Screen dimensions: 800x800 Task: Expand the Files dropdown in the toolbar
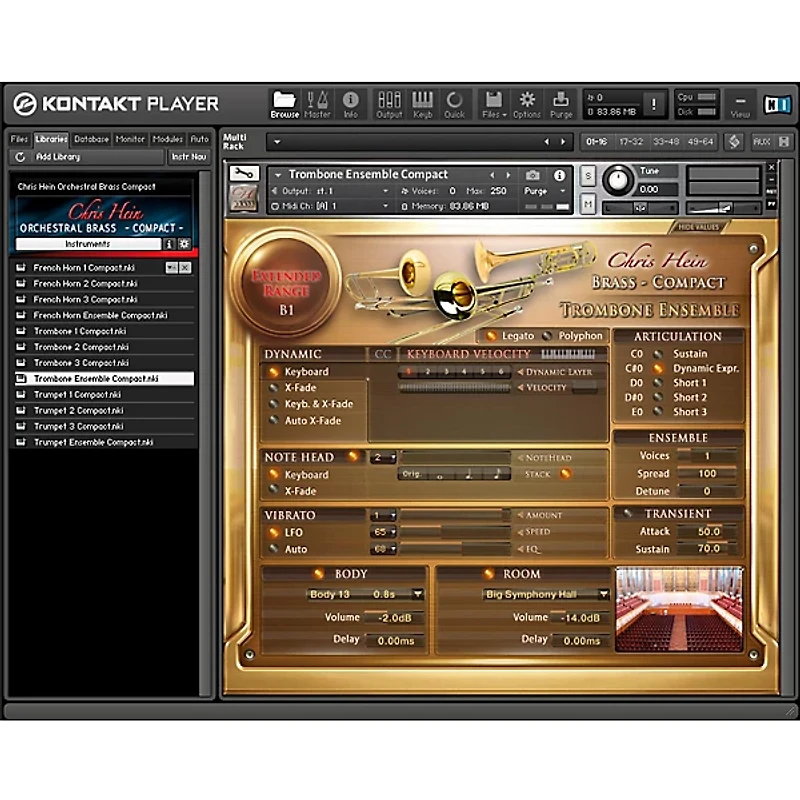pyautogui.click(x=494, y=103)
